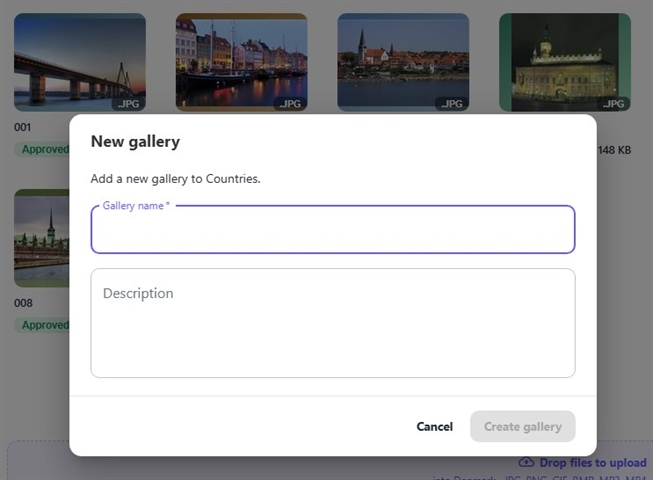The height and width of the screenshot is (480, 653).
Task: Open the church town skyline thumbnail
Action: pos(403,62)
